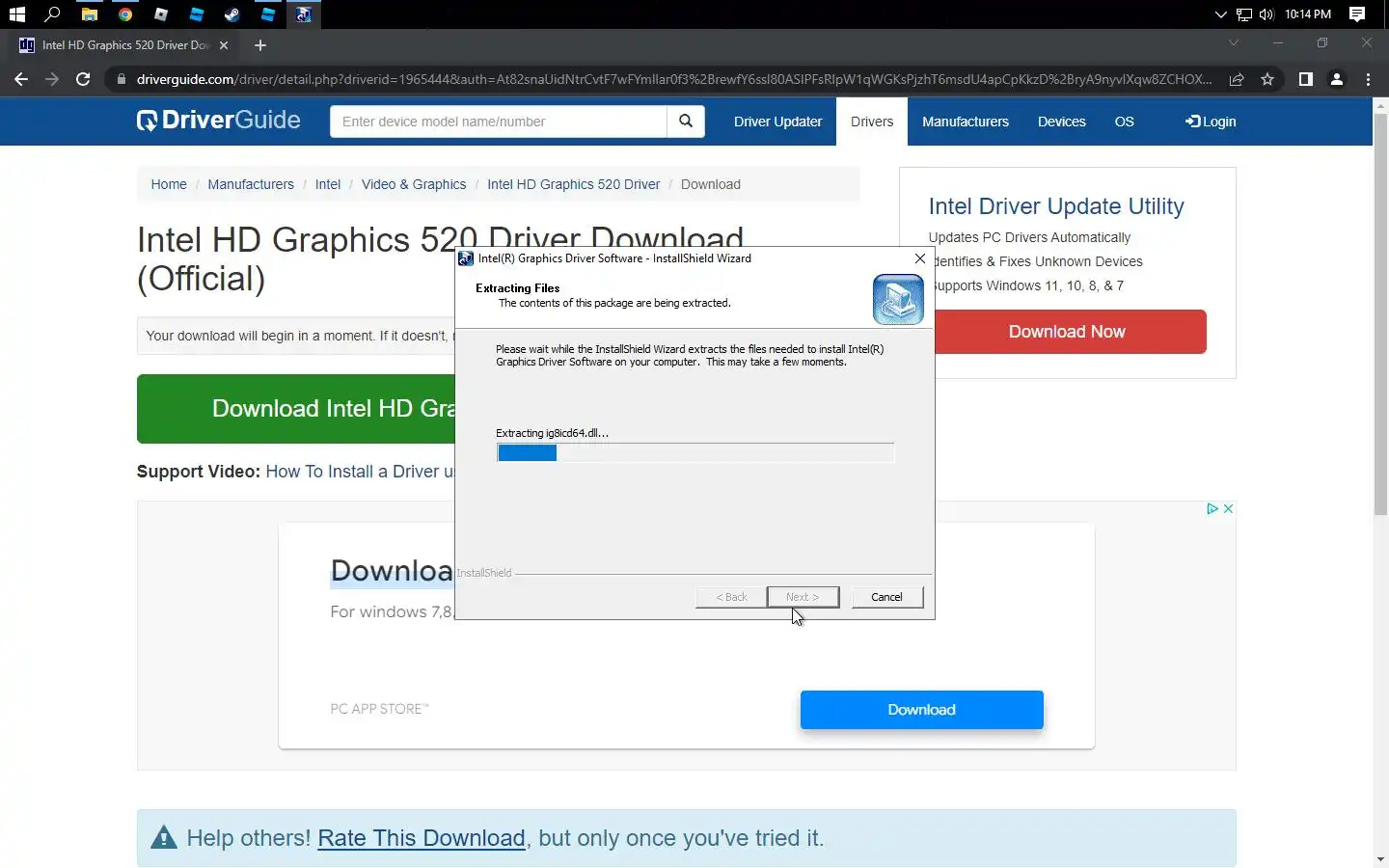Share this page from the address bar

pyautogui.click(x=1237, y=79)
